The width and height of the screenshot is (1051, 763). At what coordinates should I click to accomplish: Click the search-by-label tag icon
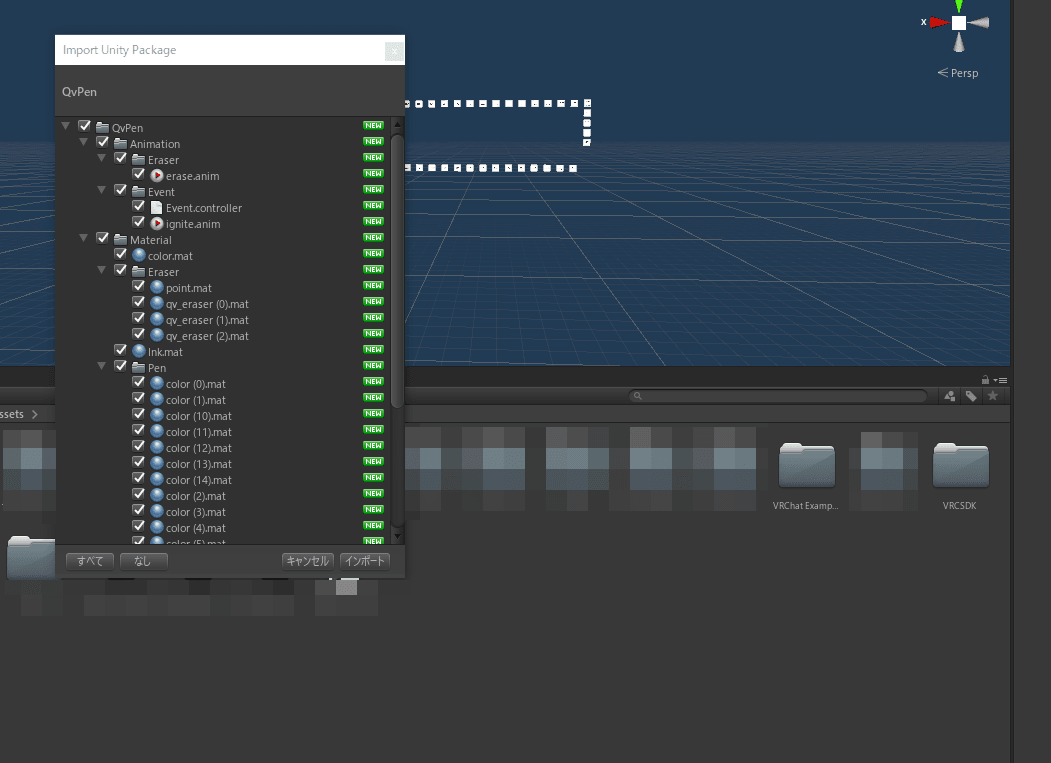(x=971, y=397)
